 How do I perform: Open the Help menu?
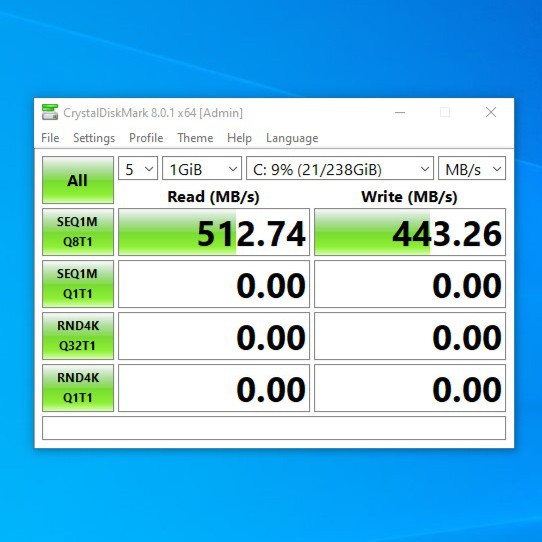tap(239, 138)
